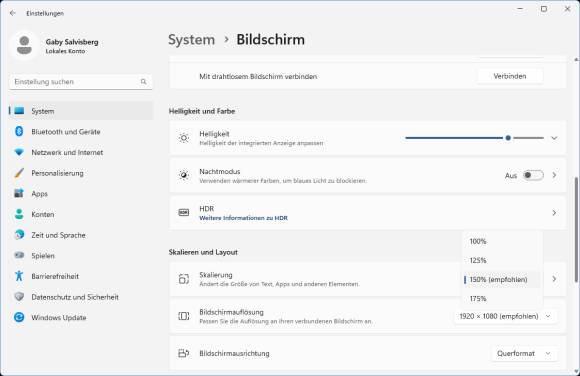
Task: Click the Barrierefreiheit accessibility icon
Action: click(19, 276)
